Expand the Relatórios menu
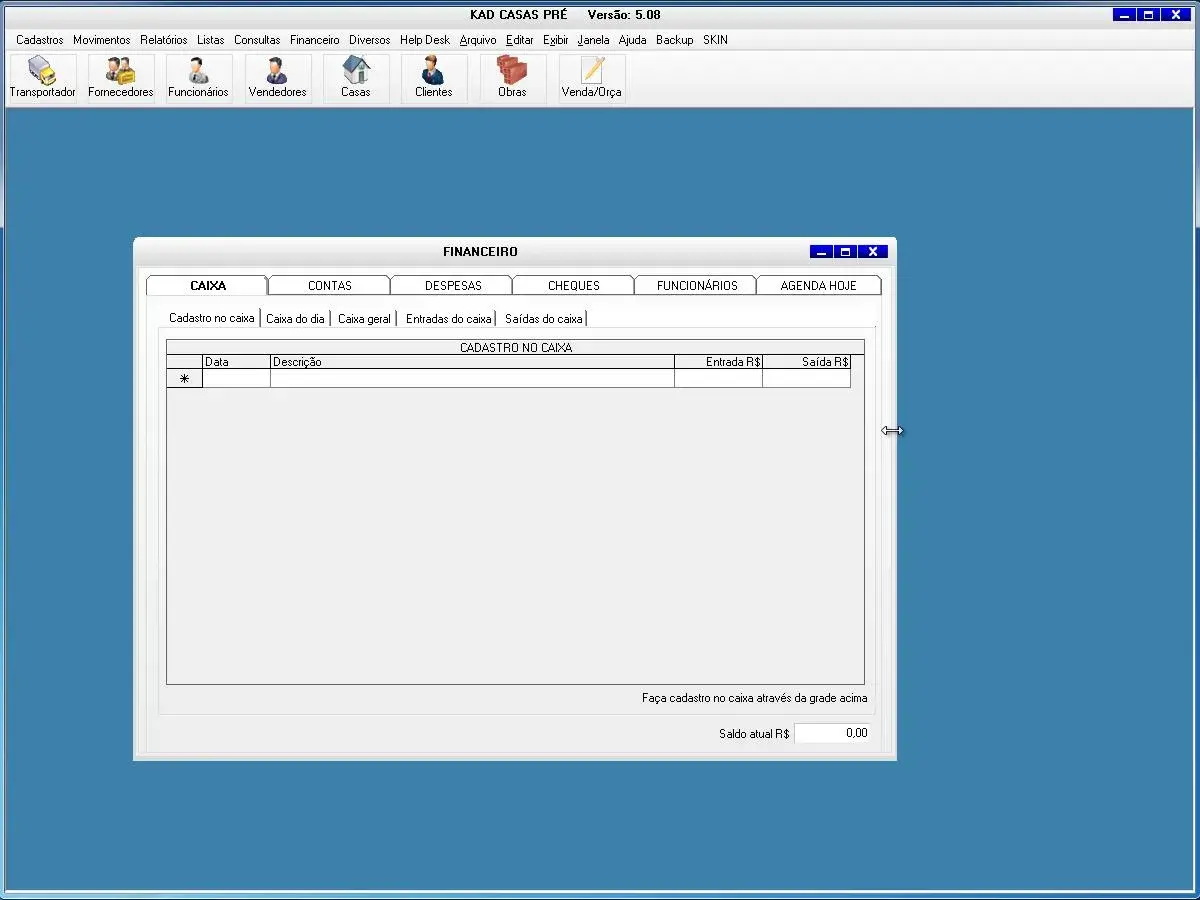1200x900 pixels. click(x=164, y=40)
